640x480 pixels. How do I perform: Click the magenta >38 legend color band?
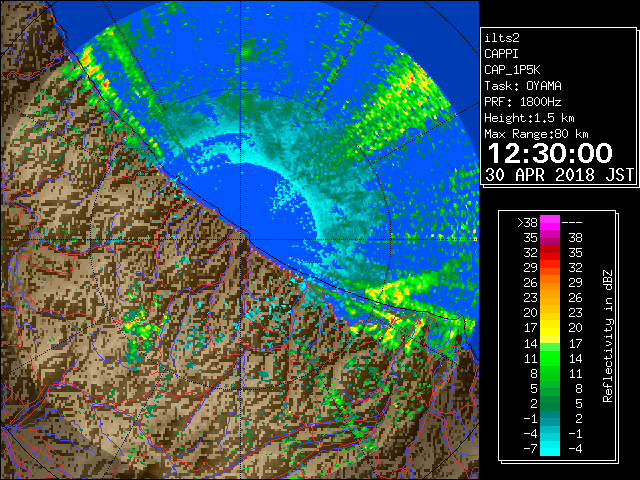(550, 222)
